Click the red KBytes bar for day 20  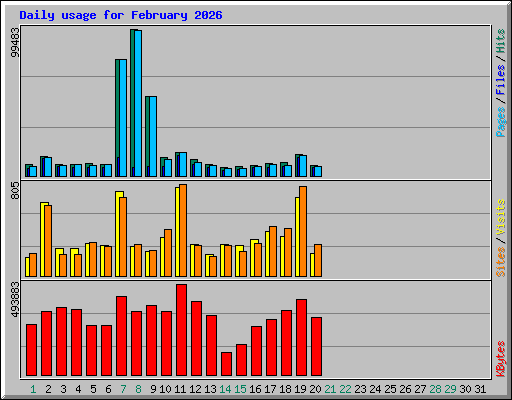316,347
